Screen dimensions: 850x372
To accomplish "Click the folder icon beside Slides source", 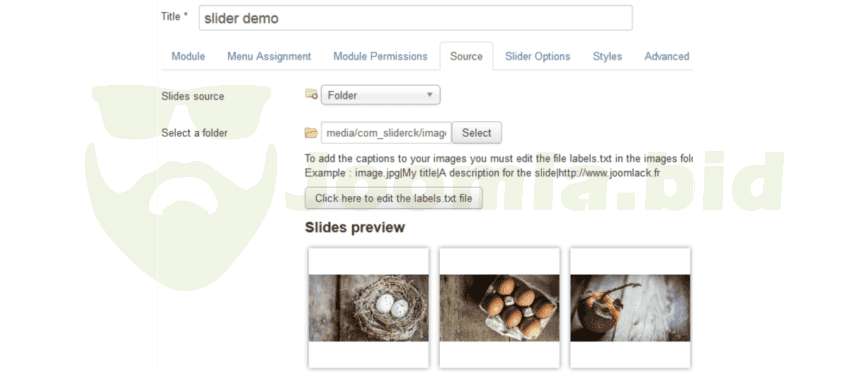I will (311, 95).
